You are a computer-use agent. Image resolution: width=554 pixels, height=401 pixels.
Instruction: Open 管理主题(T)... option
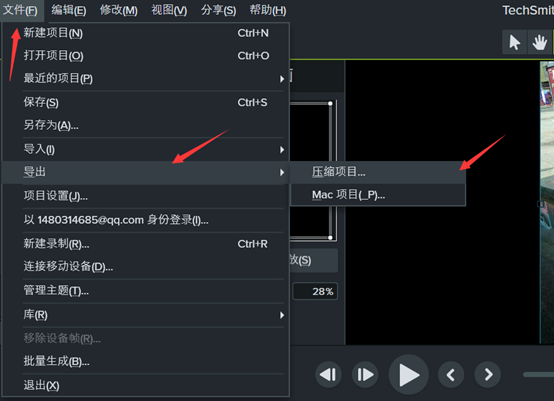(146, 291)
